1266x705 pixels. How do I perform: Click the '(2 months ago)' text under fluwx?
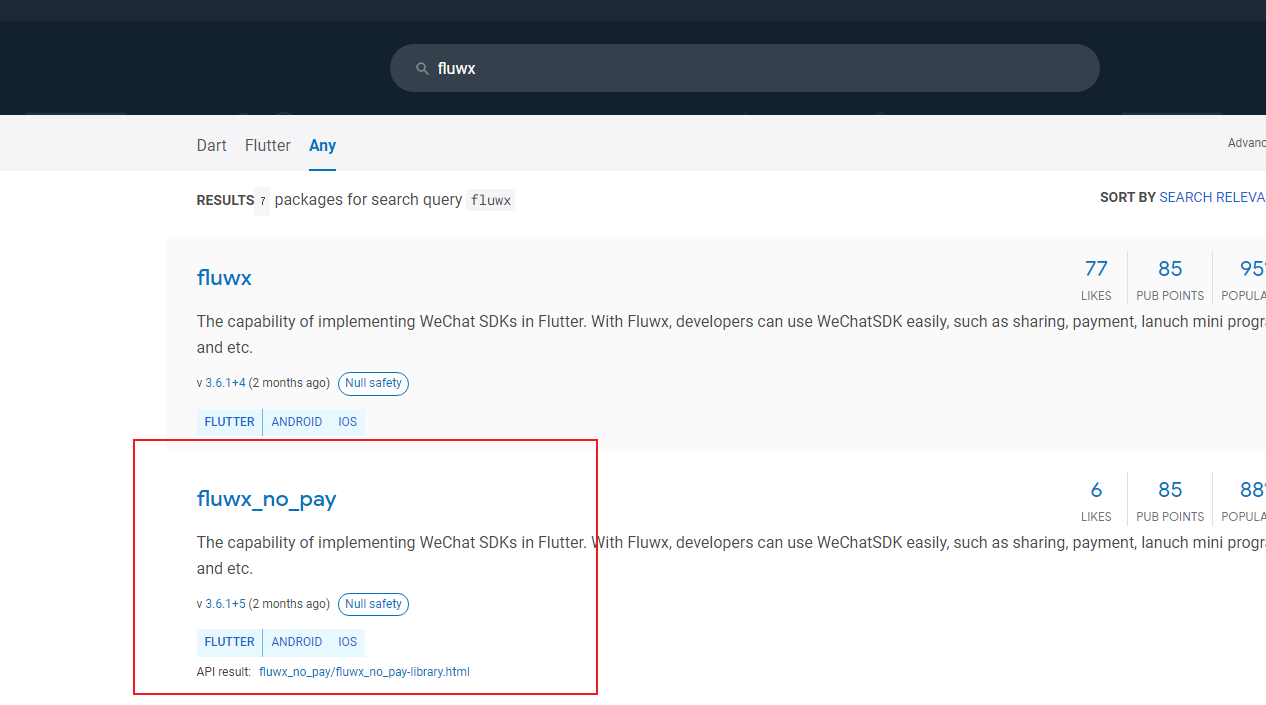click(x=289, y=383)
